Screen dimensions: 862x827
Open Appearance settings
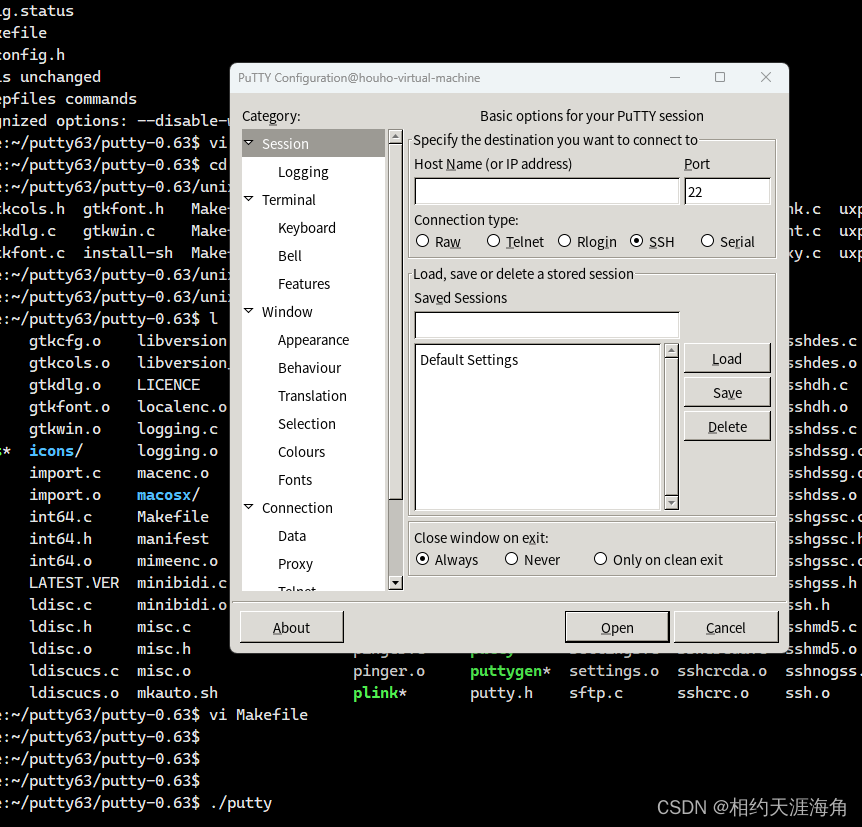tap(313, 340)
